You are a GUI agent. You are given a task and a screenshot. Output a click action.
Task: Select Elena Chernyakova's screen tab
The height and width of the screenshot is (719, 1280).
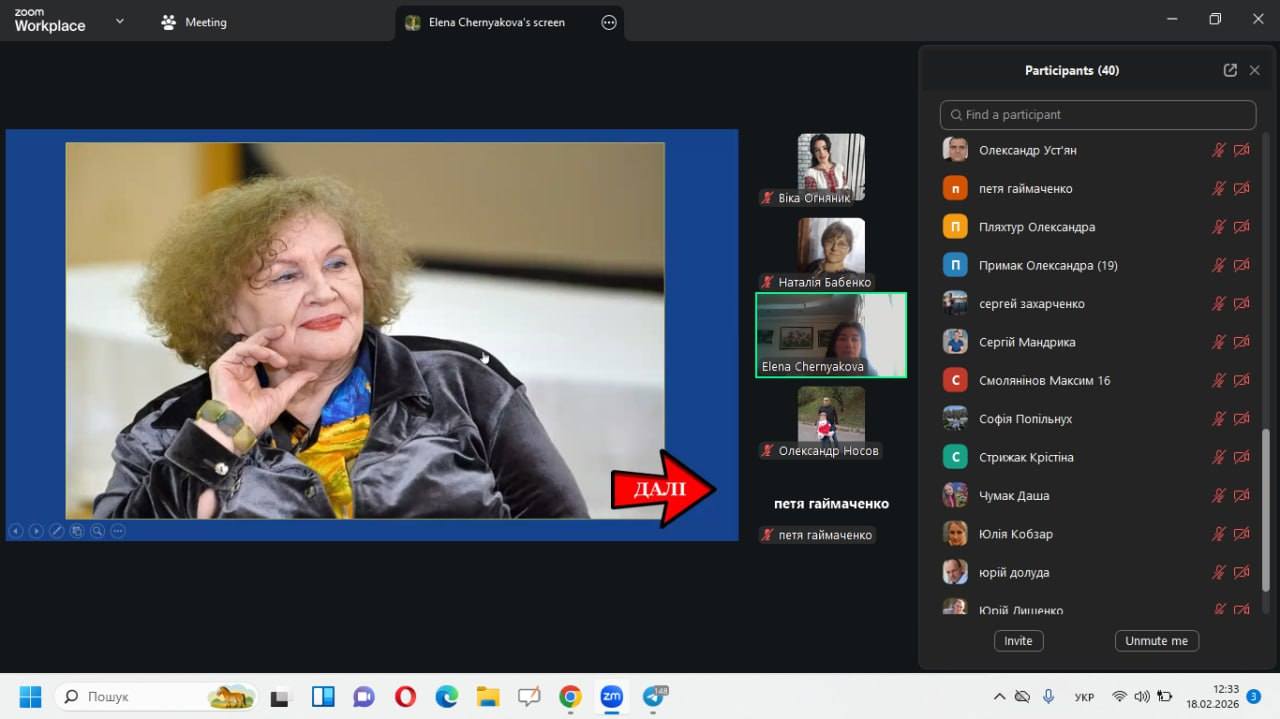(496, 22)
